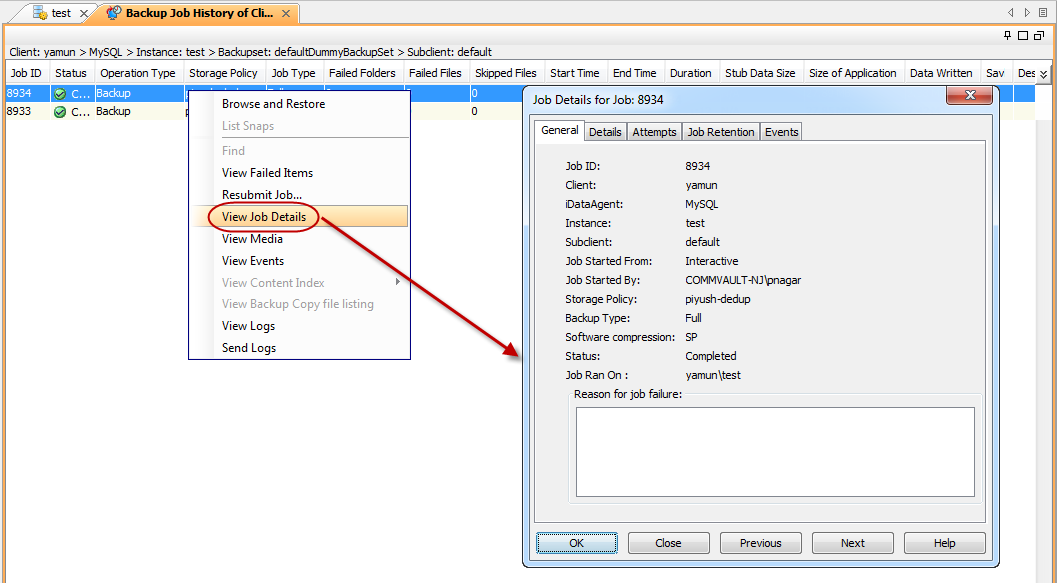Close the Backup Job History tab
This screenshot has width=1057, height=583.
pos(286,14)
